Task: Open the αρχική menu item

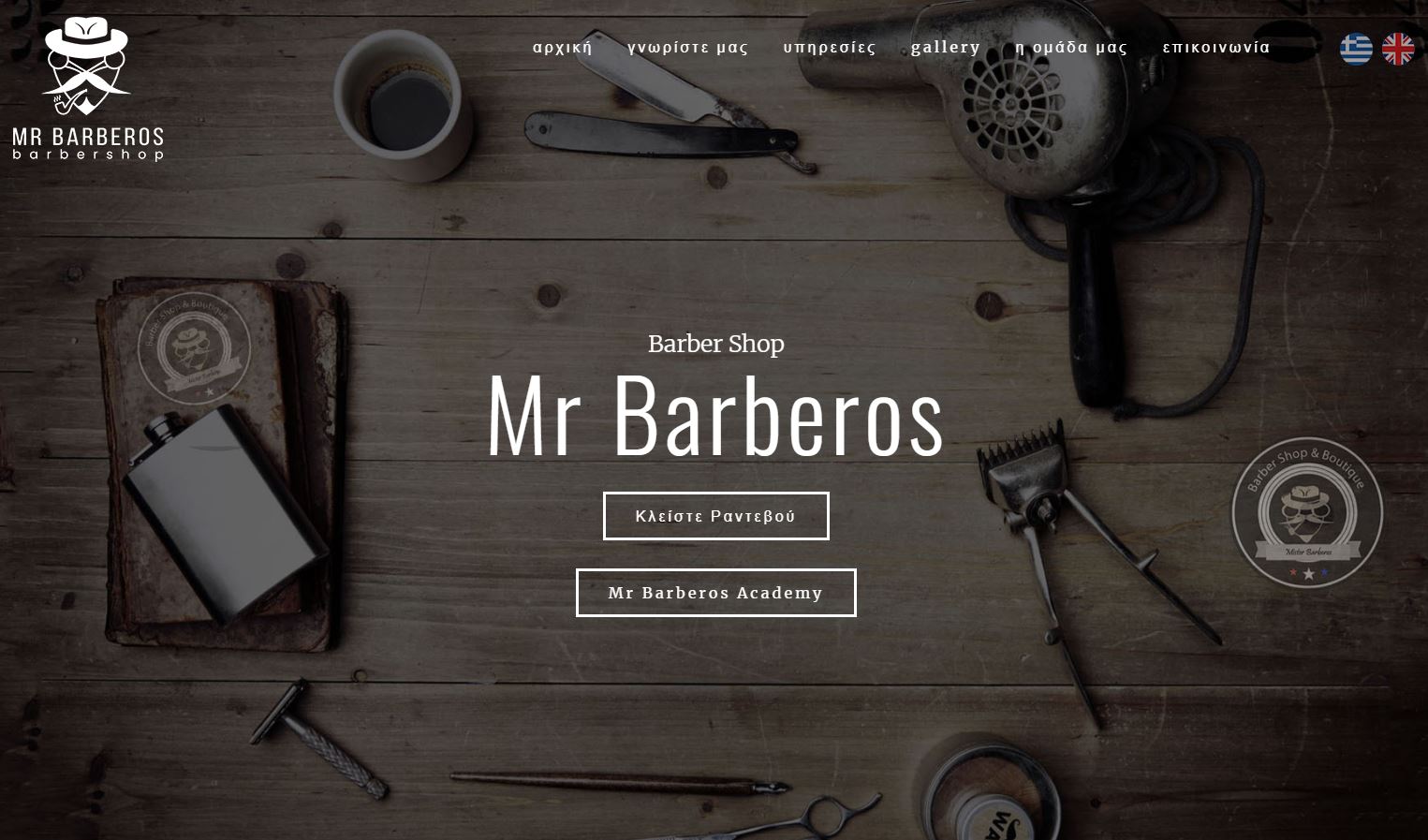Action: [x=563, y=48]
